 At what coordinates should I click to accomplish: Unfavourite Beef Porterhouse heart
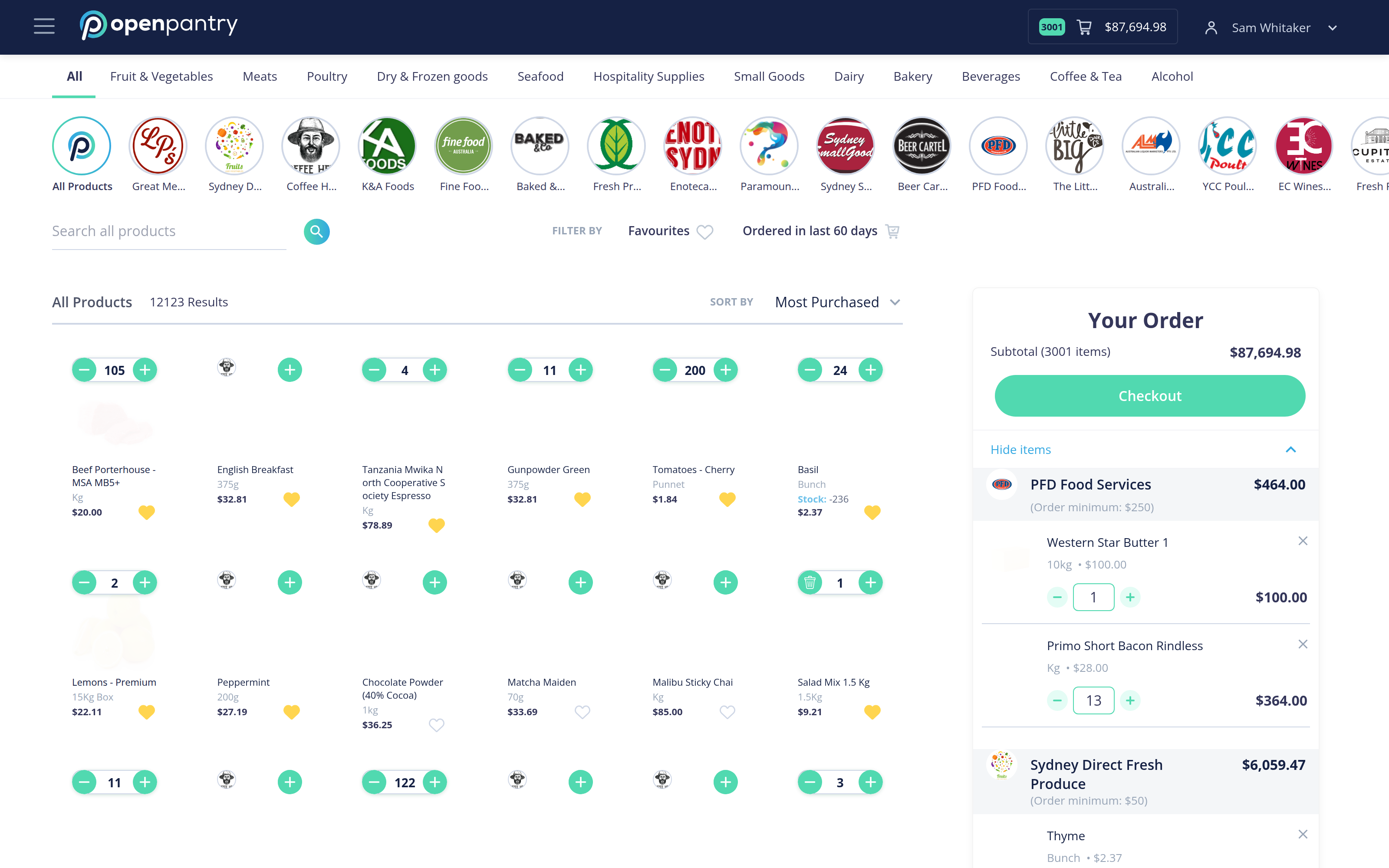147,512
